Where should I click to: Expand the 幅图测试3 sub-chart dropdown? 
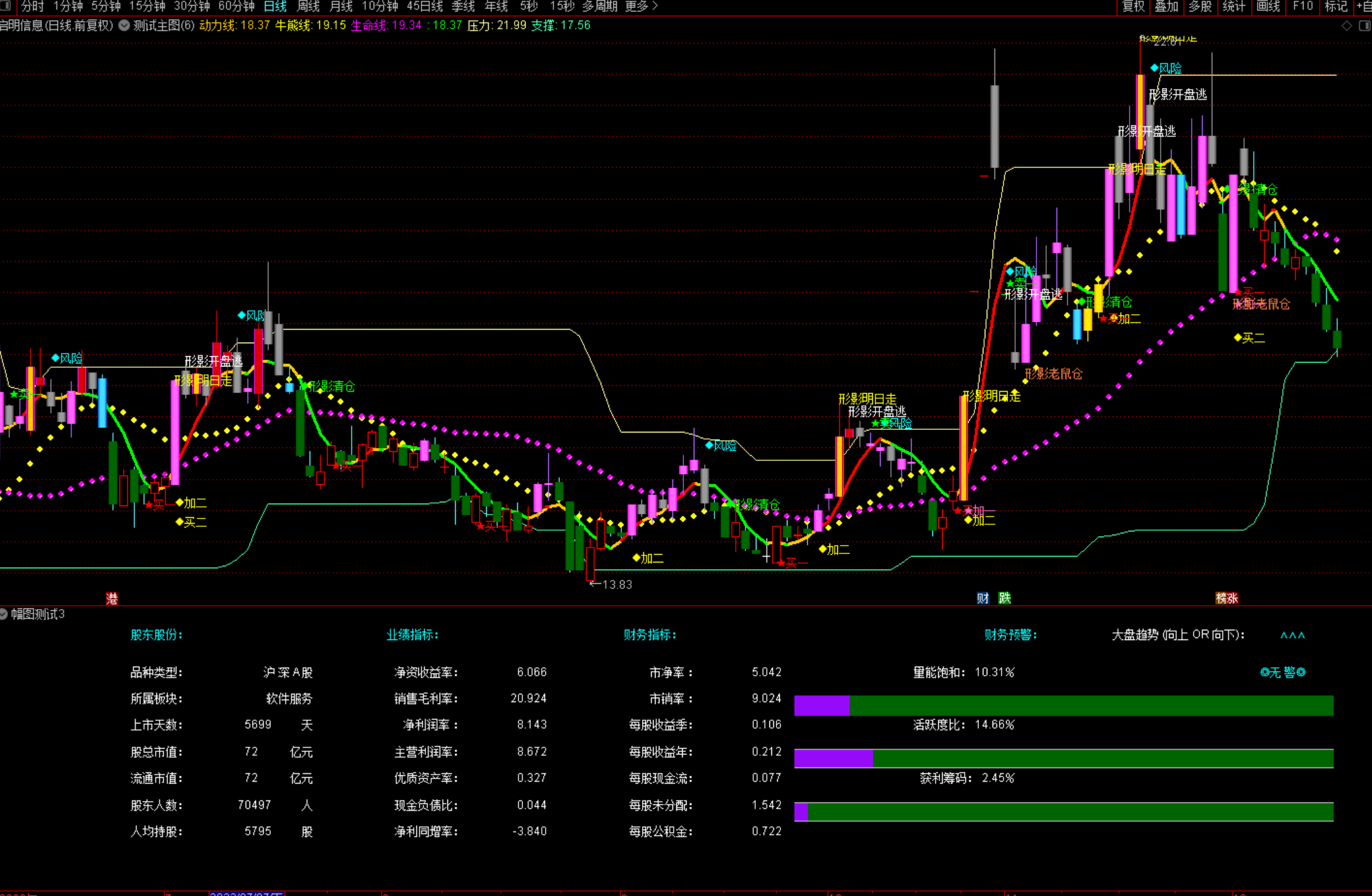point(4,614)
